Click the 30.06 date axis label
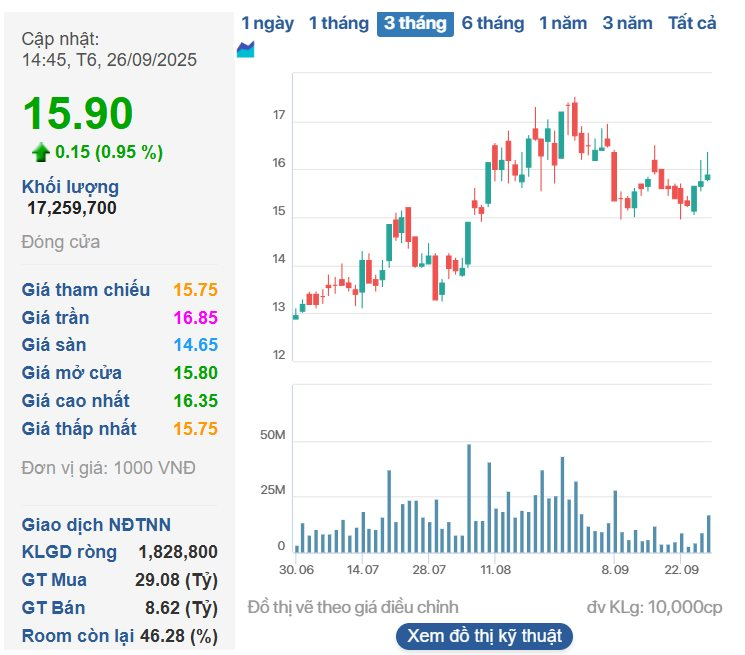Screen dimensions: 745x655 click(x=297, y=569)
